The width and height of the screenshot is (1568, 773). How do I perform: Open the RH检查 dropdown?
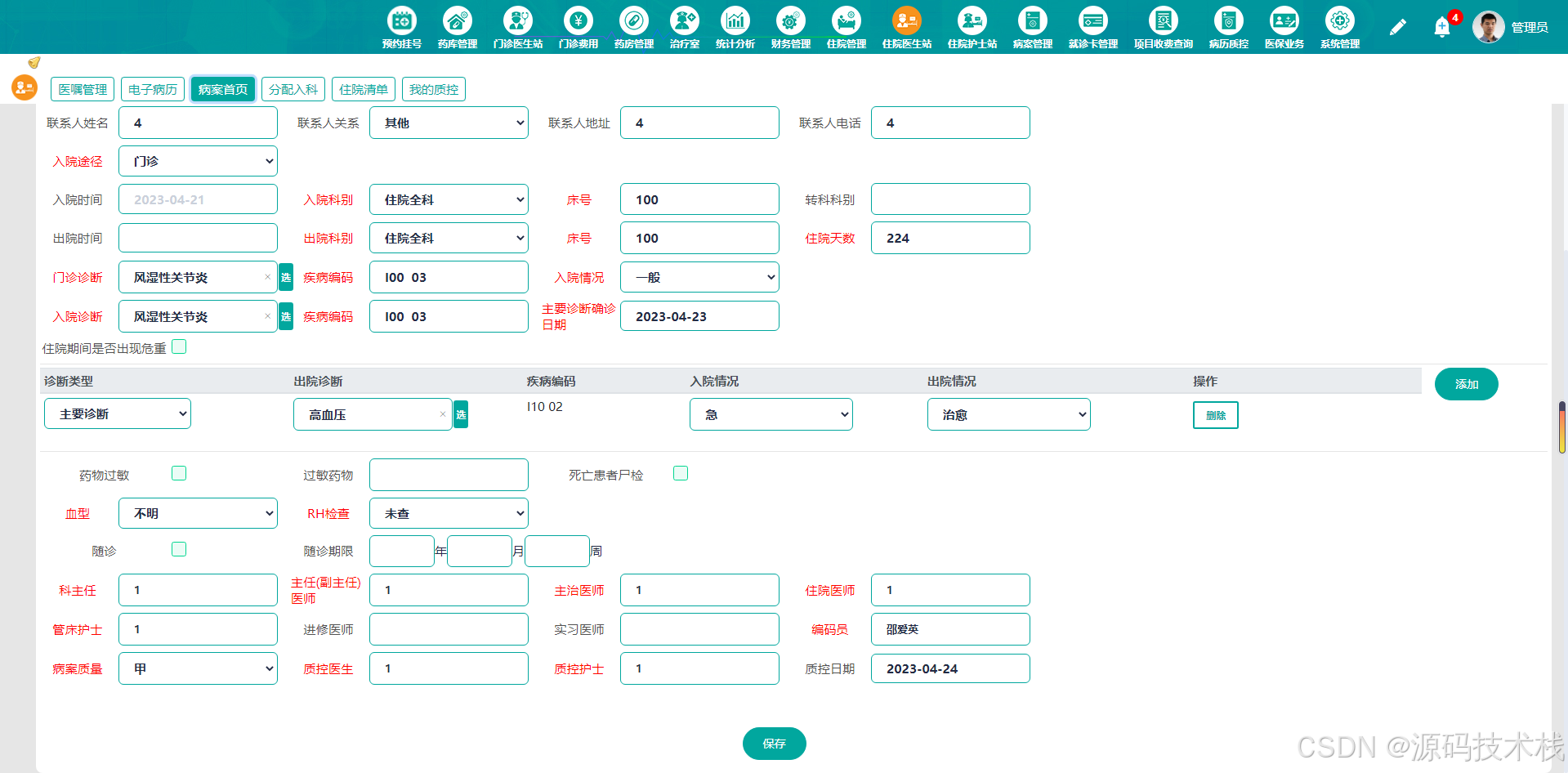tap(449, 513)
